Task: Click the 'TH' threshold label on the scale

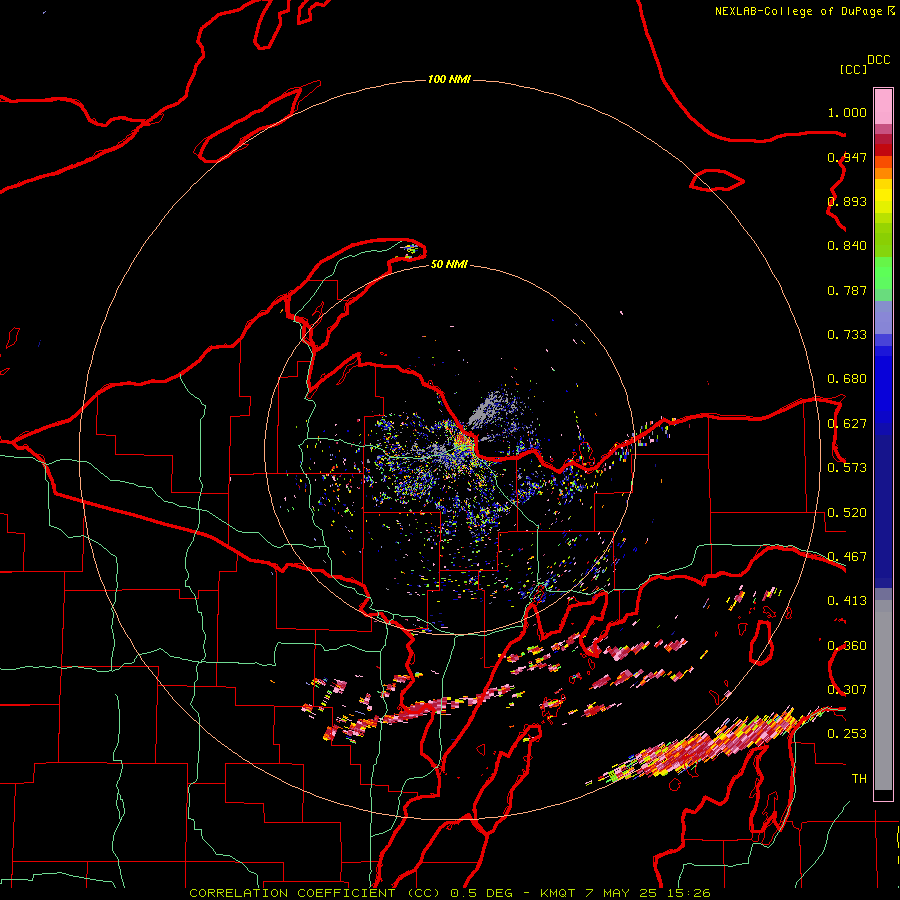Action: point(859,779)
